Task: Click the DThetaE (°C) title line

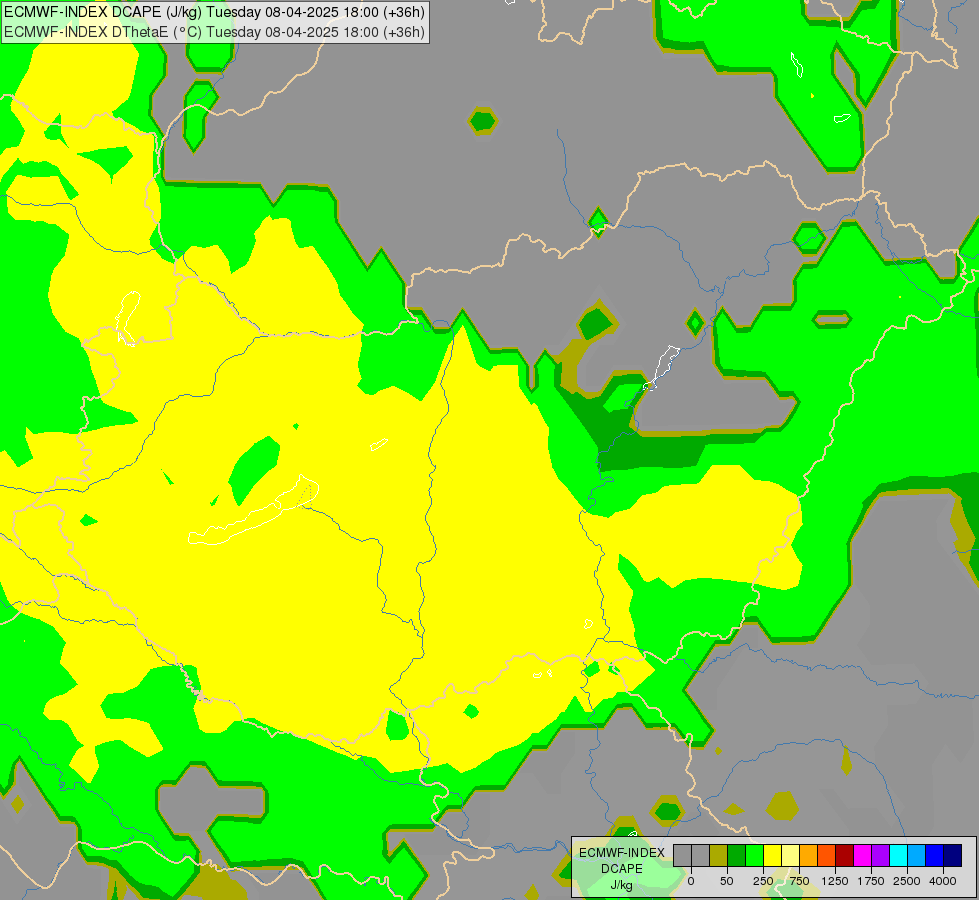Action: pyautogui.click(x=214, y=32)
